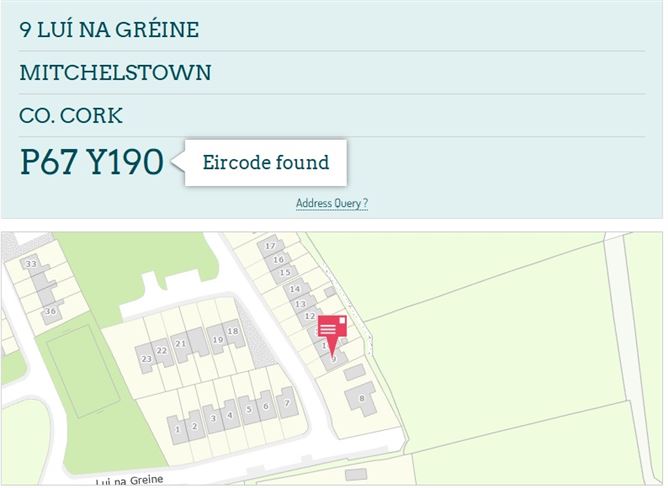Click the Lui na Greine road label
This screenshot has height=488, width=668.
coord(129,481)
